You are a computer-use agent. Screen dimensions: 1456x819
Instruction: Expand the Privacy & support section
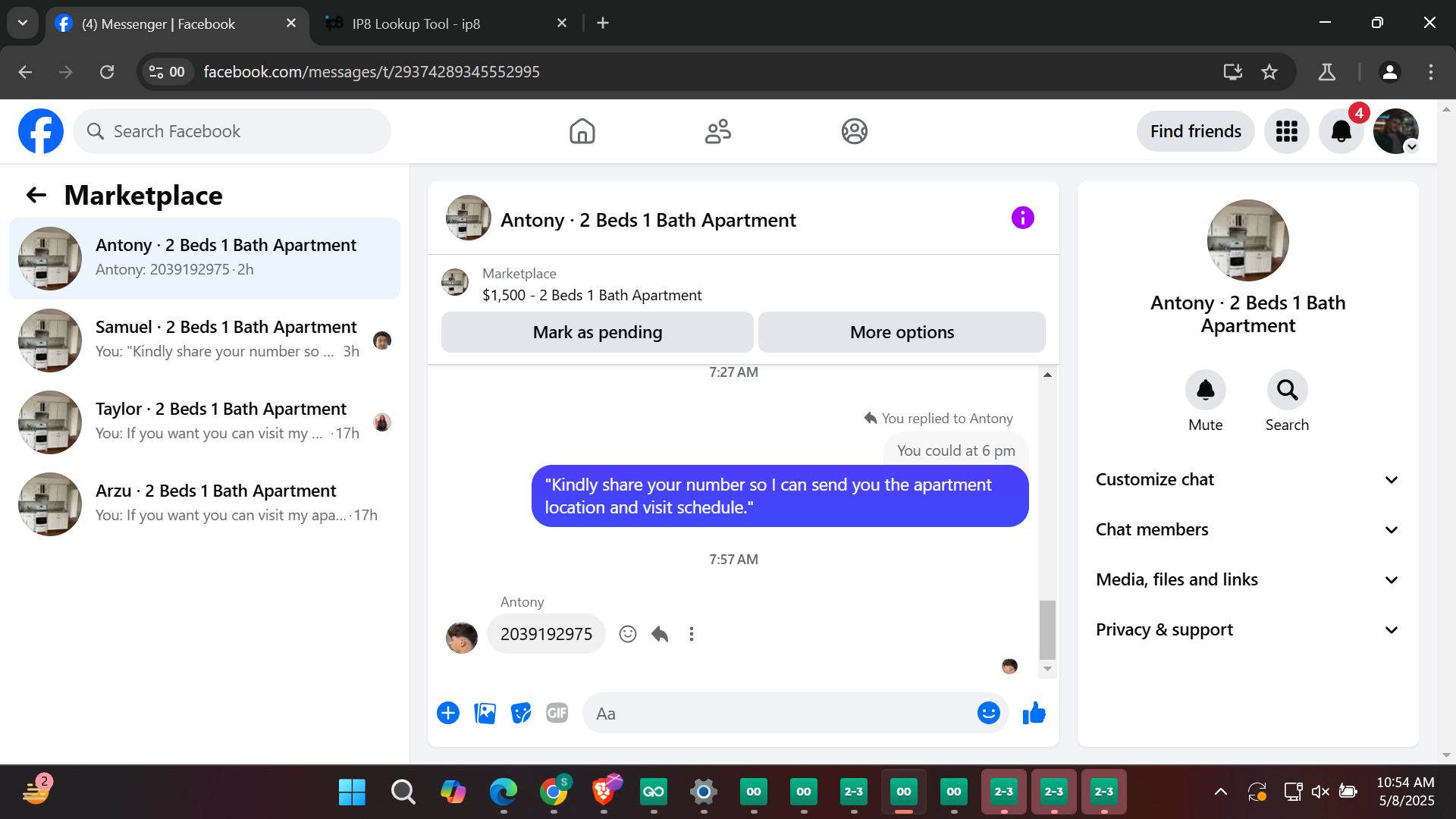point(1247,629)
